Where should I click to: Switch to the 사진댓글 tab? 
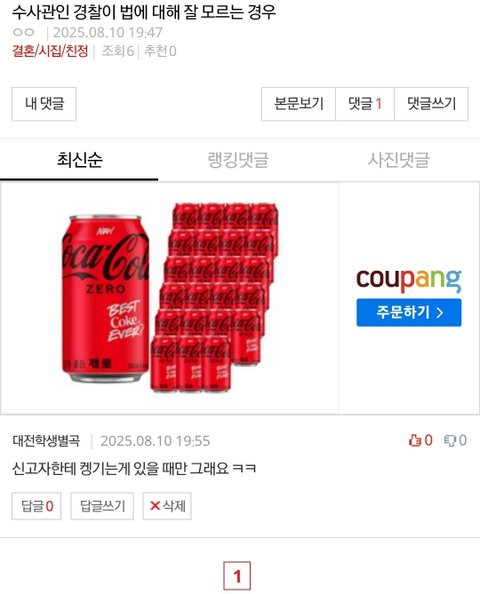(398, 159)
